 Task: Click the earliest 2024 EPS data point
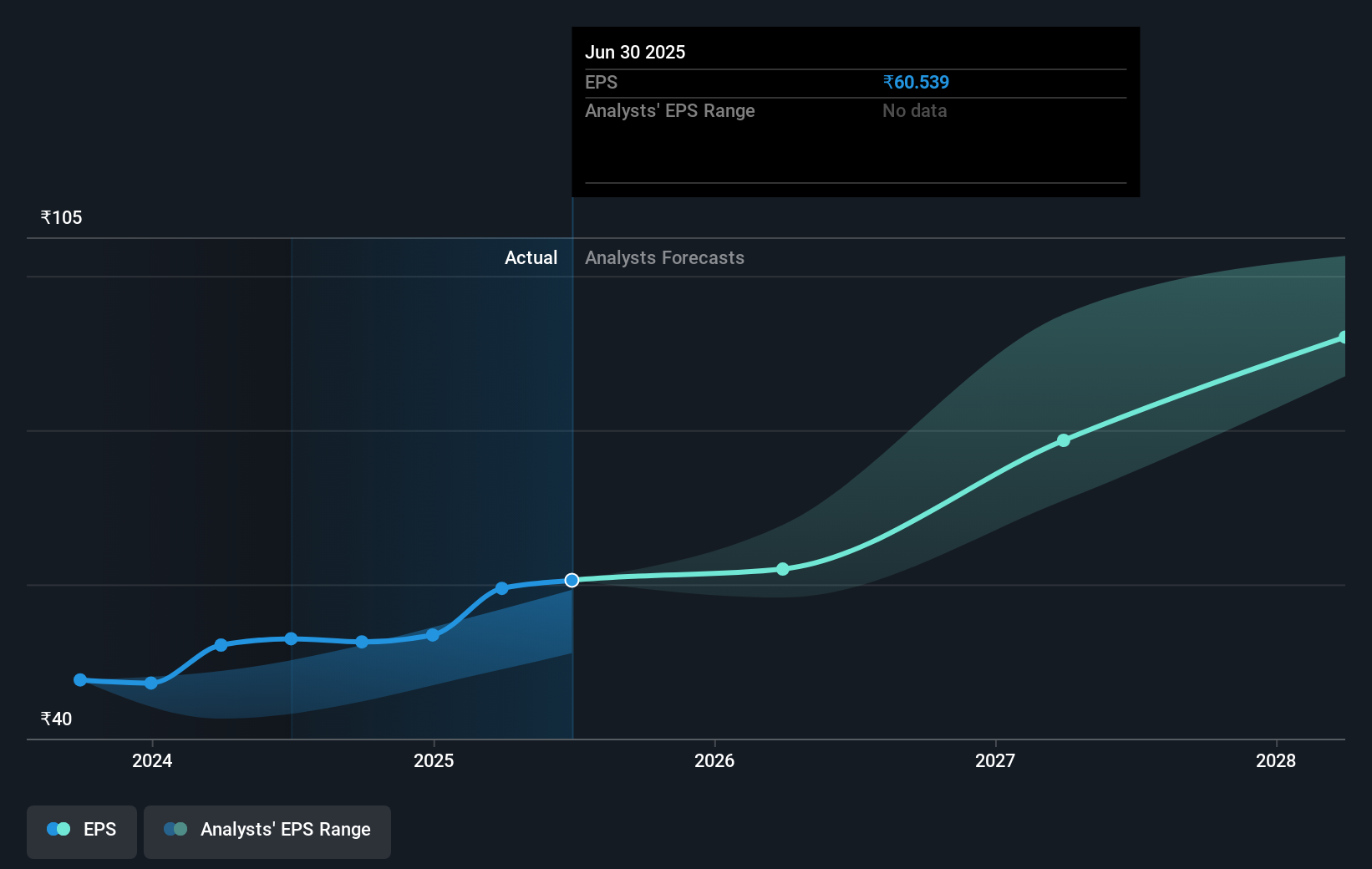pos(79,680)
